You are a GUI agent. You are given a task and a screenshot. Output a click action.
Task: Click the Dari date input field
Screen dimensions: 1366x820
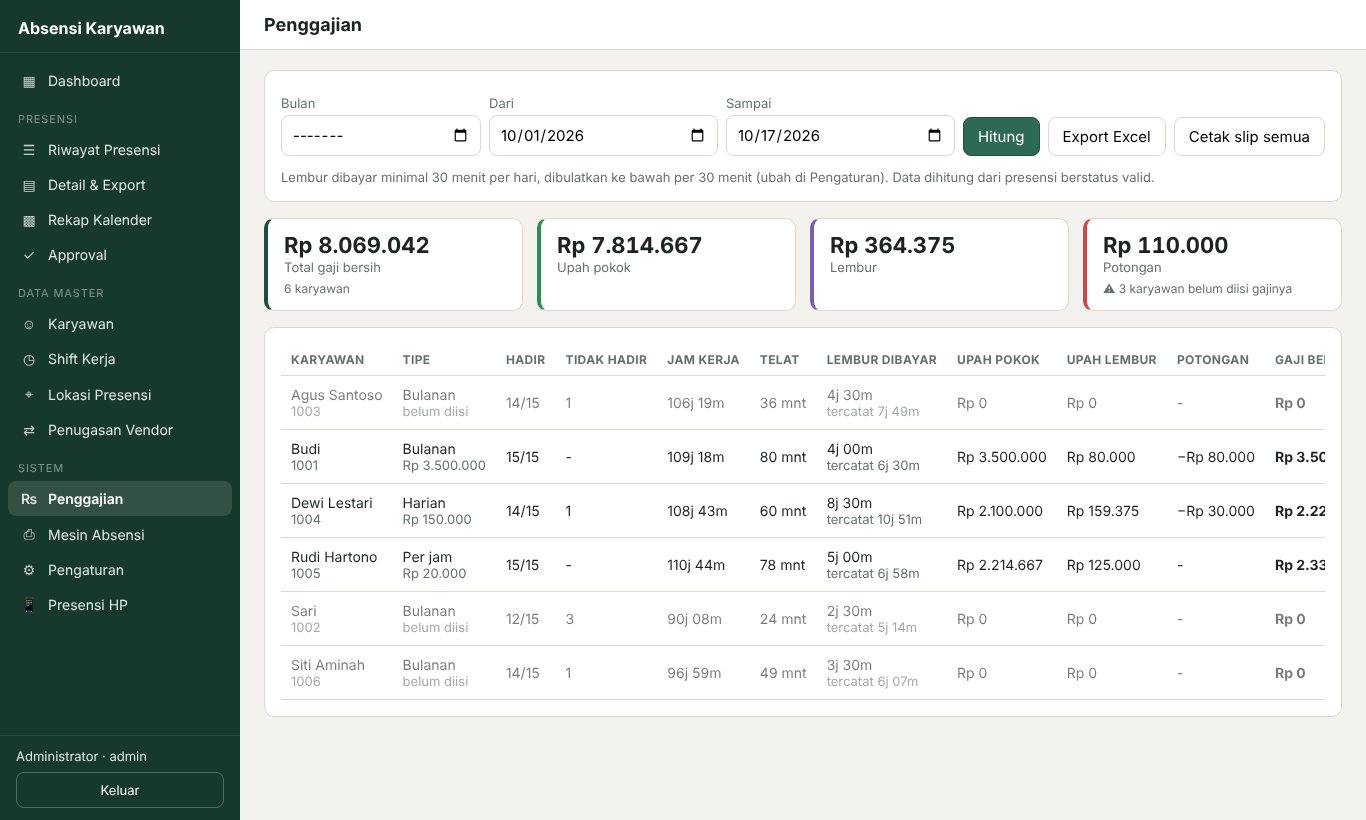pyautogui.click(x=603, y=136)
